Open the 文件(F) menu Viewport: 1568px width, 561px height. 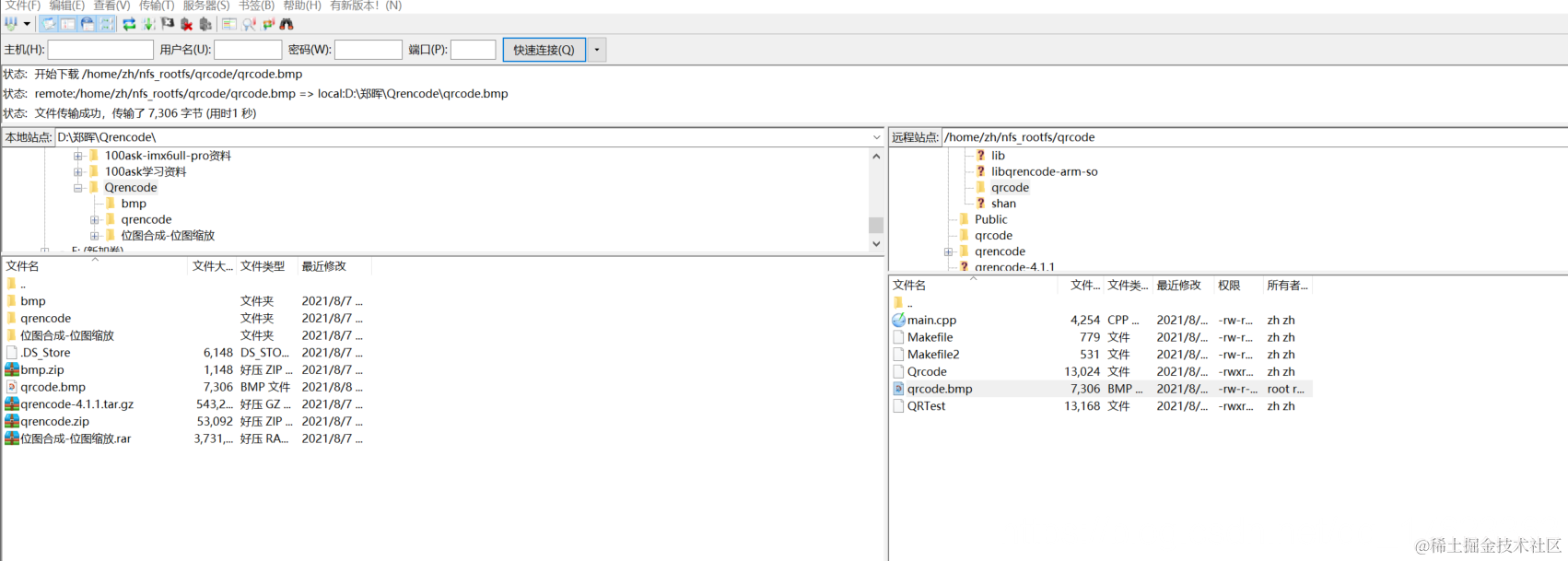(22, 6)
